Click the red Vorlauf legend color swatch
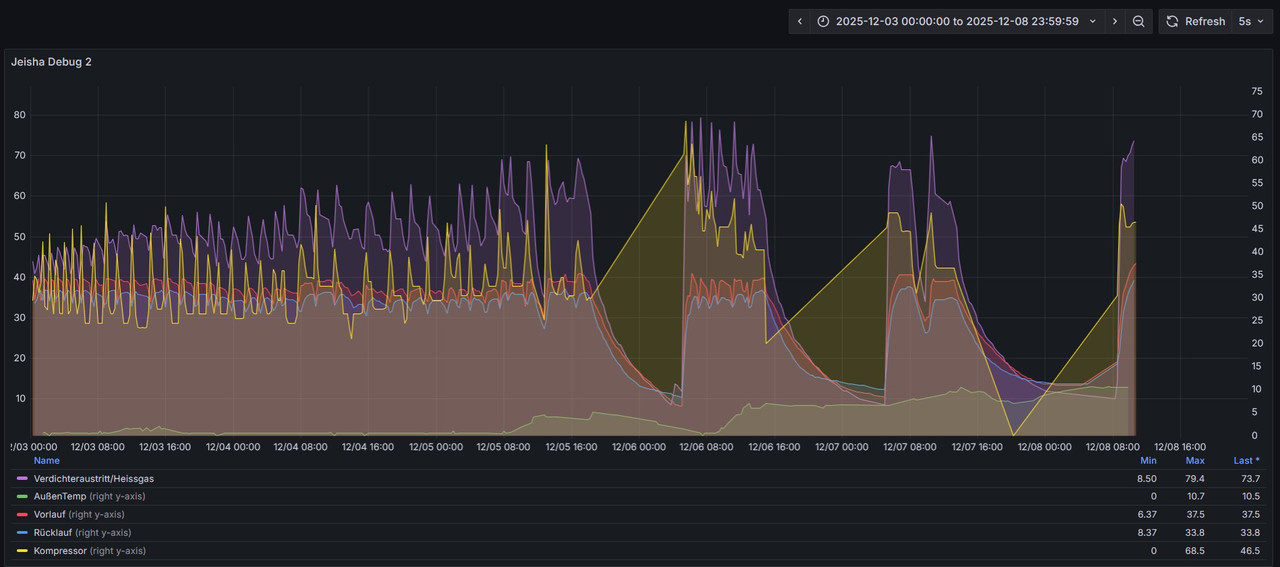The image size is (1280, 567). pyautogui.click(x=22, y=515)
